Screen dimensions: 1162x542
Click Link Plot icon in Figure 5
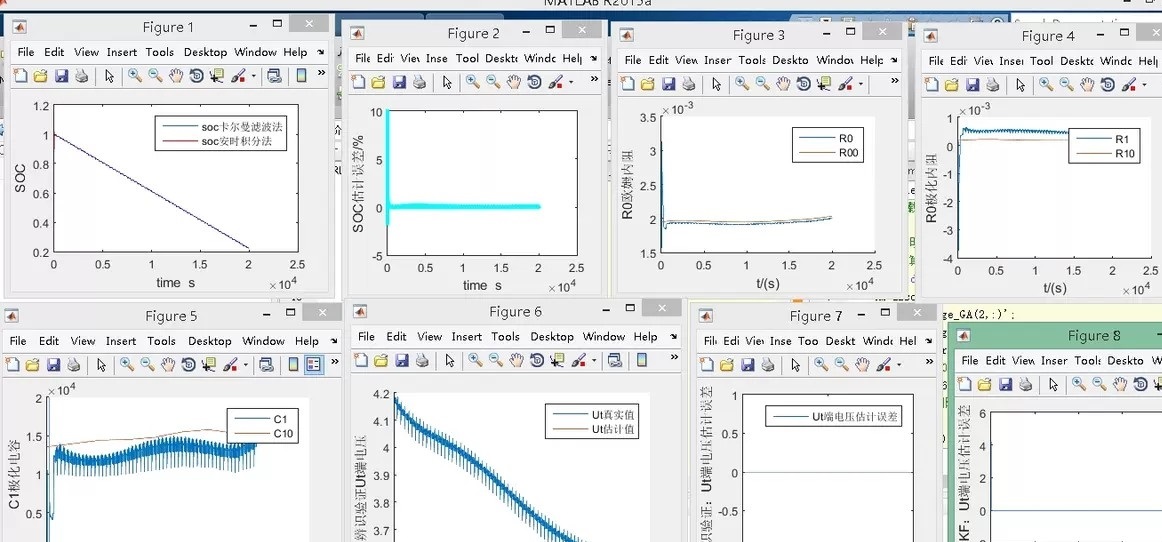click(x=266, y=364)
